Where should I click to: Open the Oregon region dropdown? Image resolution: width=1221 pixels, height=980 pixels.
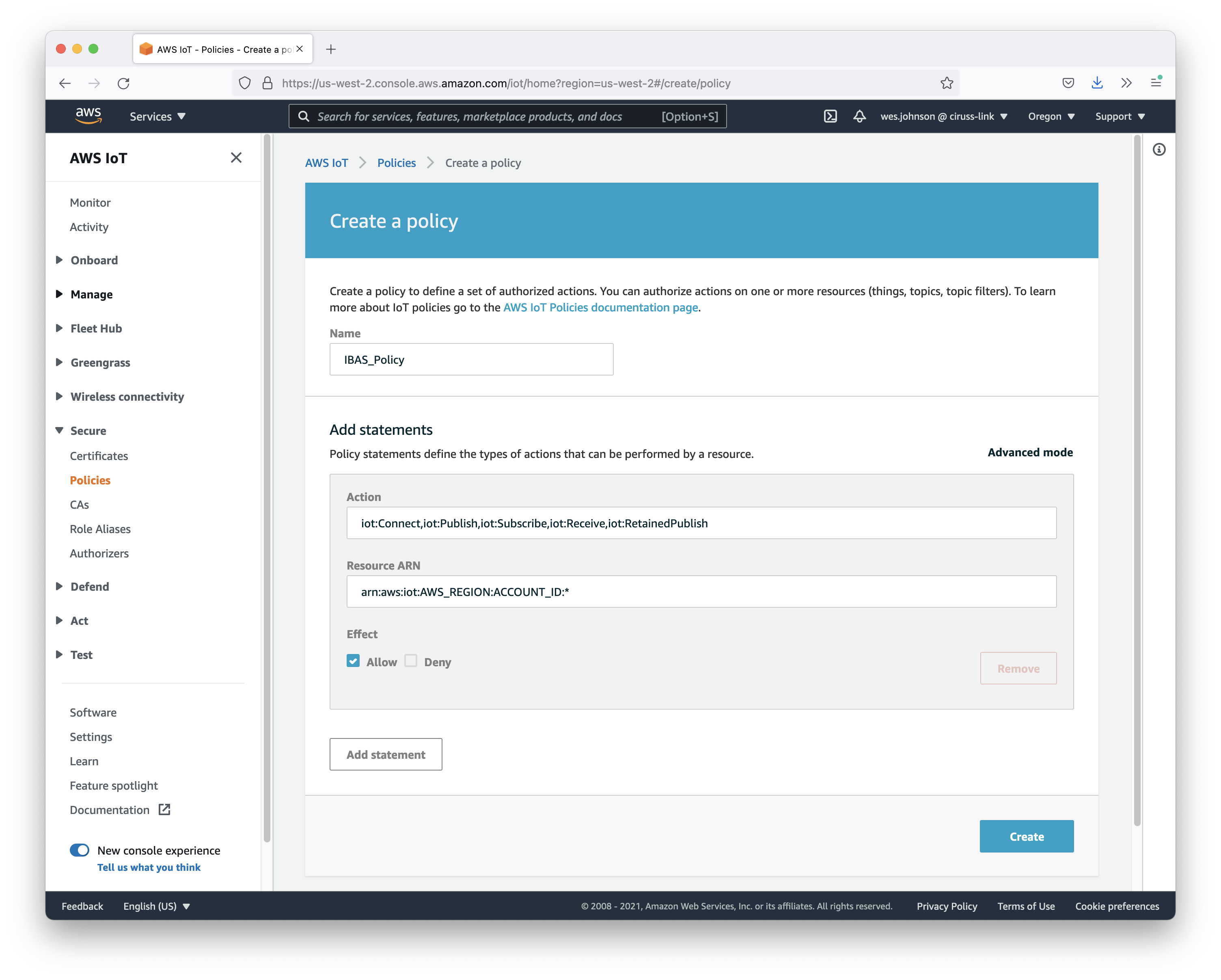click(x=1051, y=116)
